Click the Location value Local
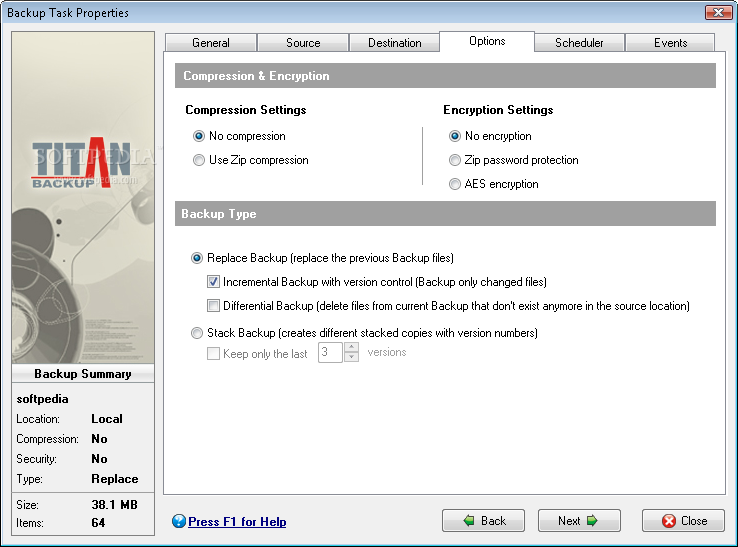738x547 pixels. pyautogui.click(x=107, y=419)
